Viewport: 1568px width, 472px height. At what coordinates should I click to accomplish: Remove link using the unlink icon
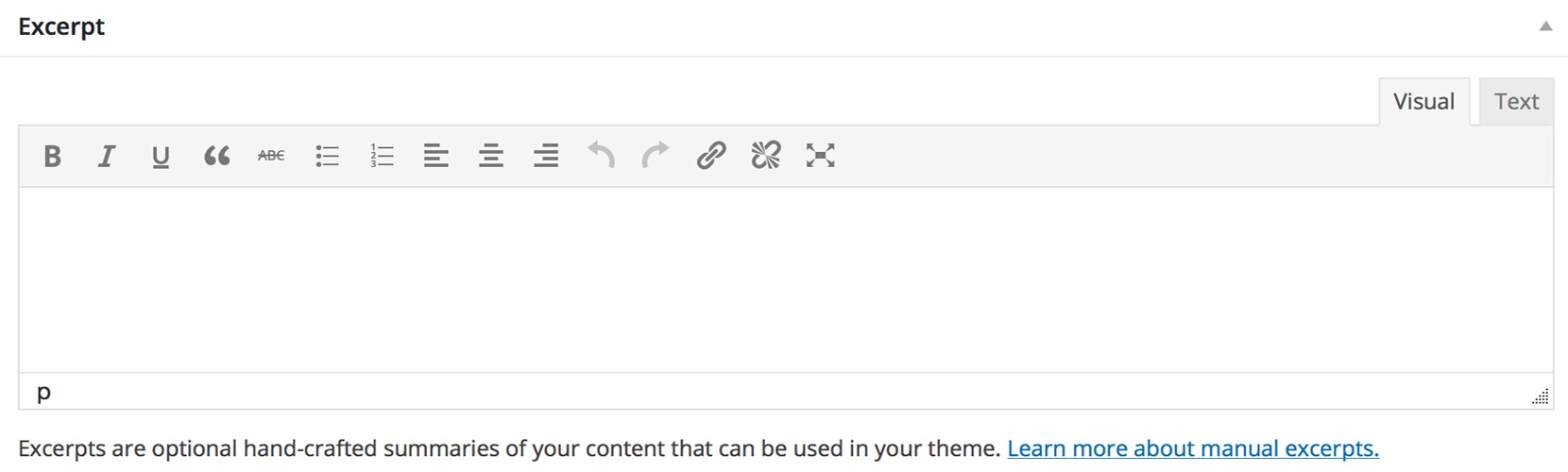(765, 156)
